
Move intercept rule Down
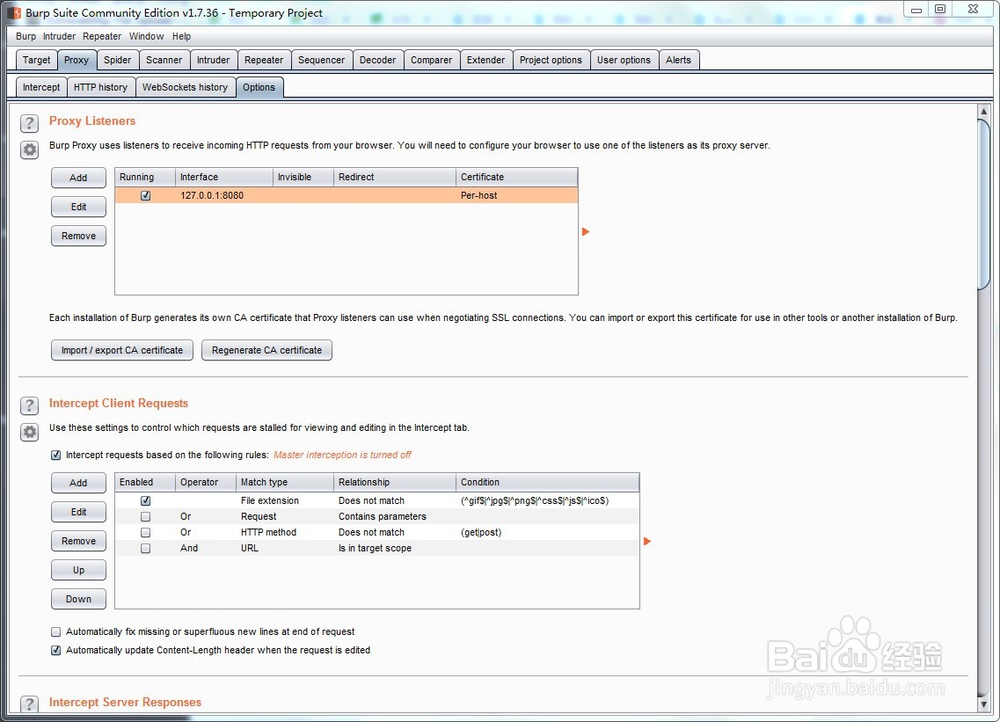[x=78, y=599]
